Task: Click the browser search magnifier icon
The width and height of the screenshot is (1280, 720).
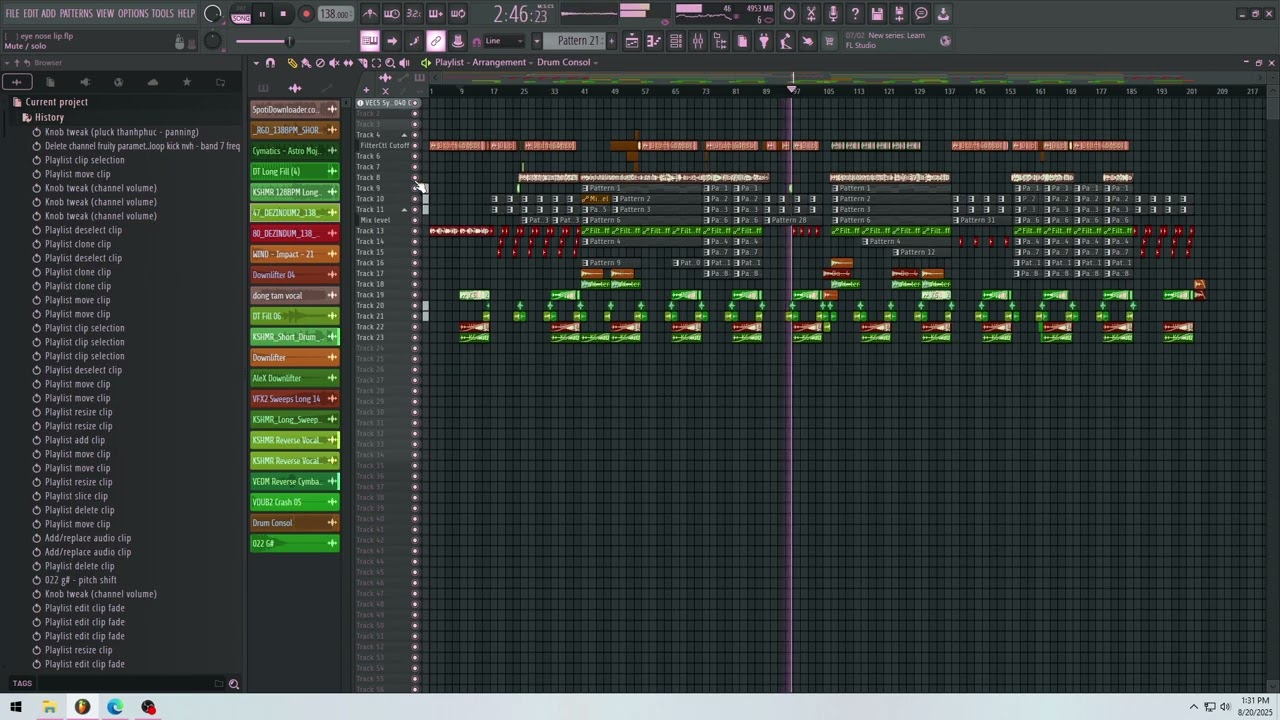Action: pyautogui.click(x=234, y=684)
